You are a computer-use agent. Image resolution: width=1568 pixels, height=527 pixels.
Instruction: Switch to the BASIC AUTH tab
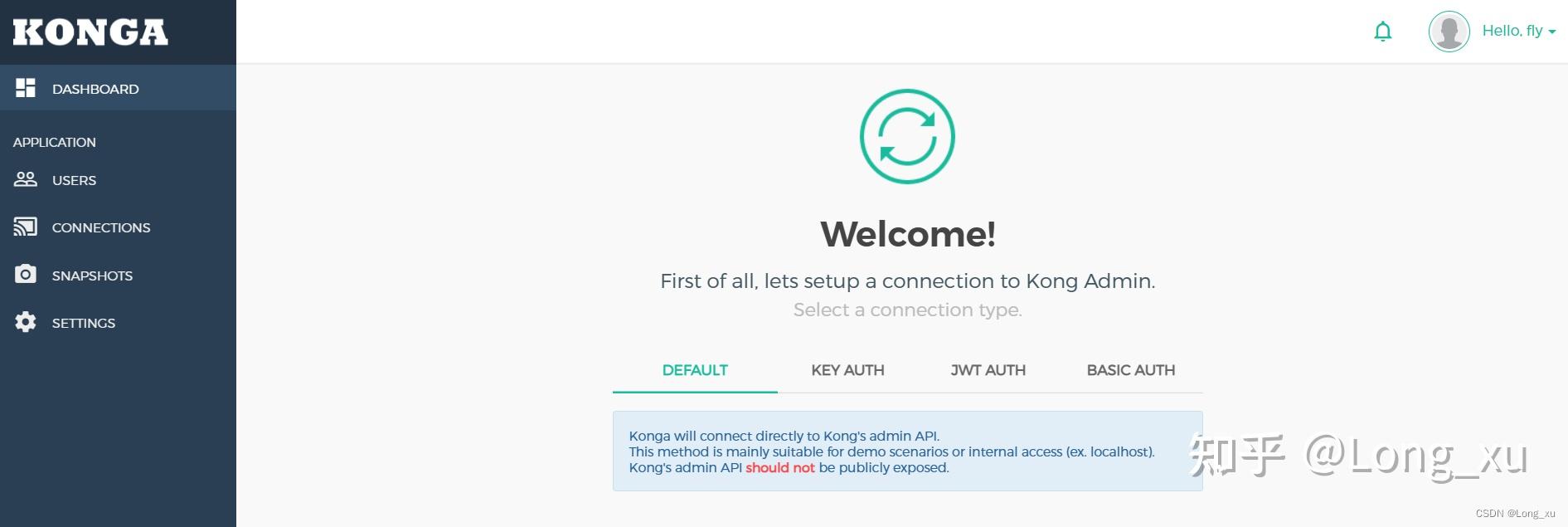coord(1130,370)
